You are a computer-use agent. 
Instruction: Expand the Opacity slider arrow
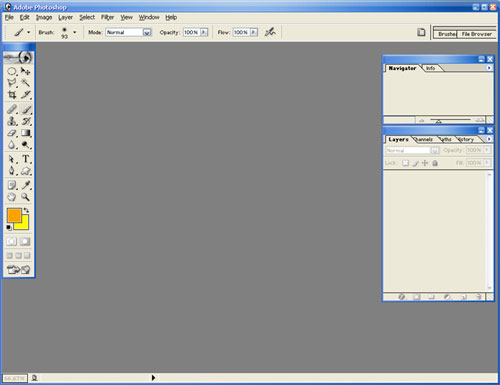point(204,32)
